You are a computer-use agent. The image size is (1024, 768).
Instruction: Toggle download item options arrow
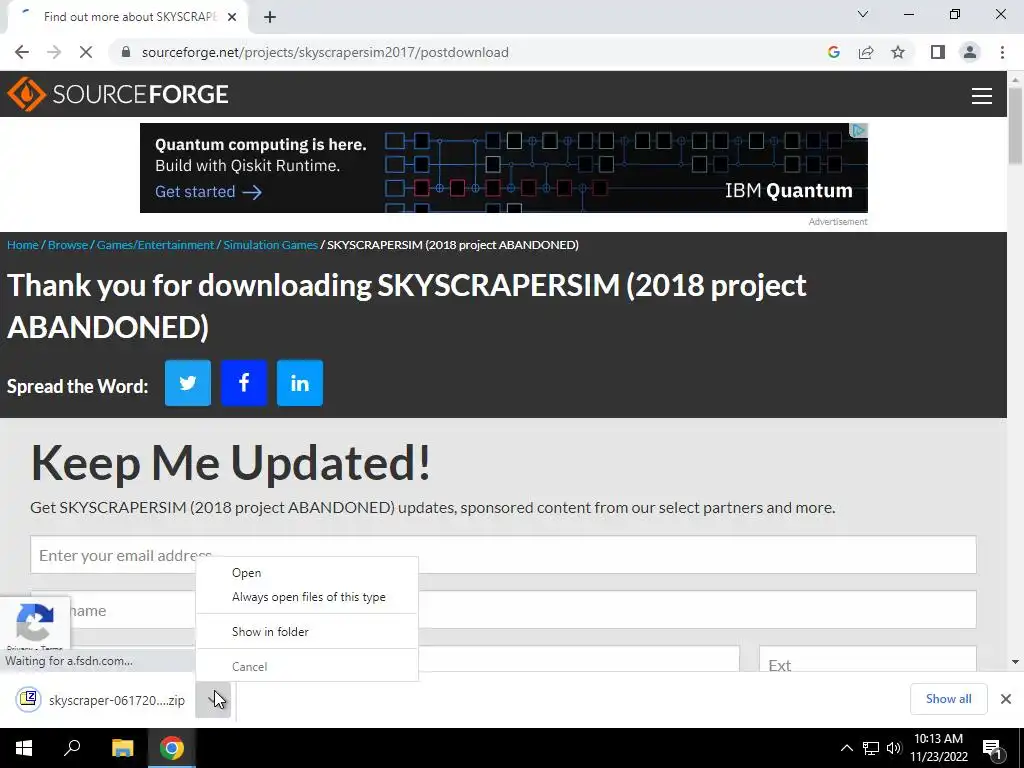pos(213,700)
